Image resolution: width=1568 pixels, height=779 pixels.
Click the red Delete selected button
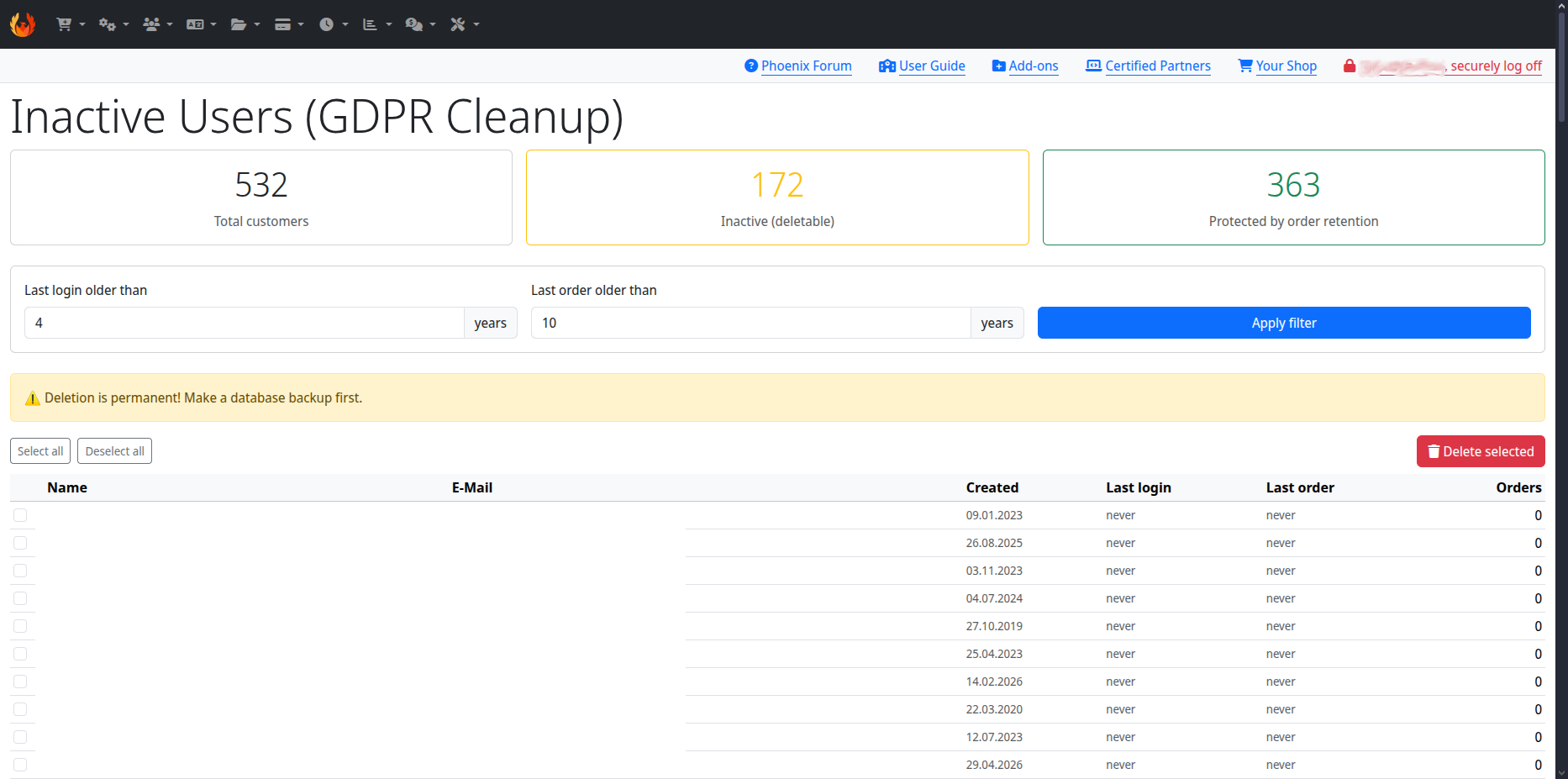[1481, 451]
